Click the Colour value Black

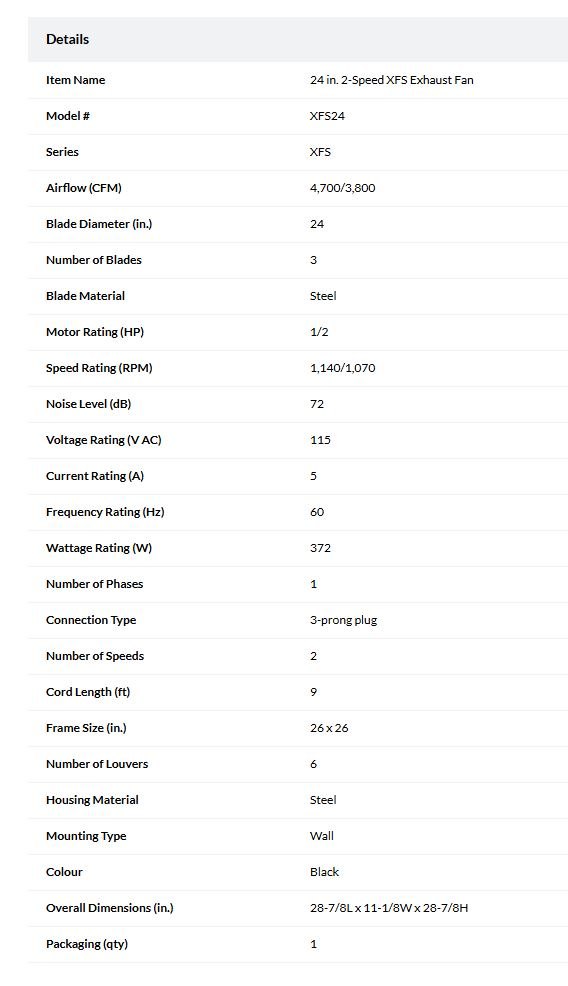point(325,872)
